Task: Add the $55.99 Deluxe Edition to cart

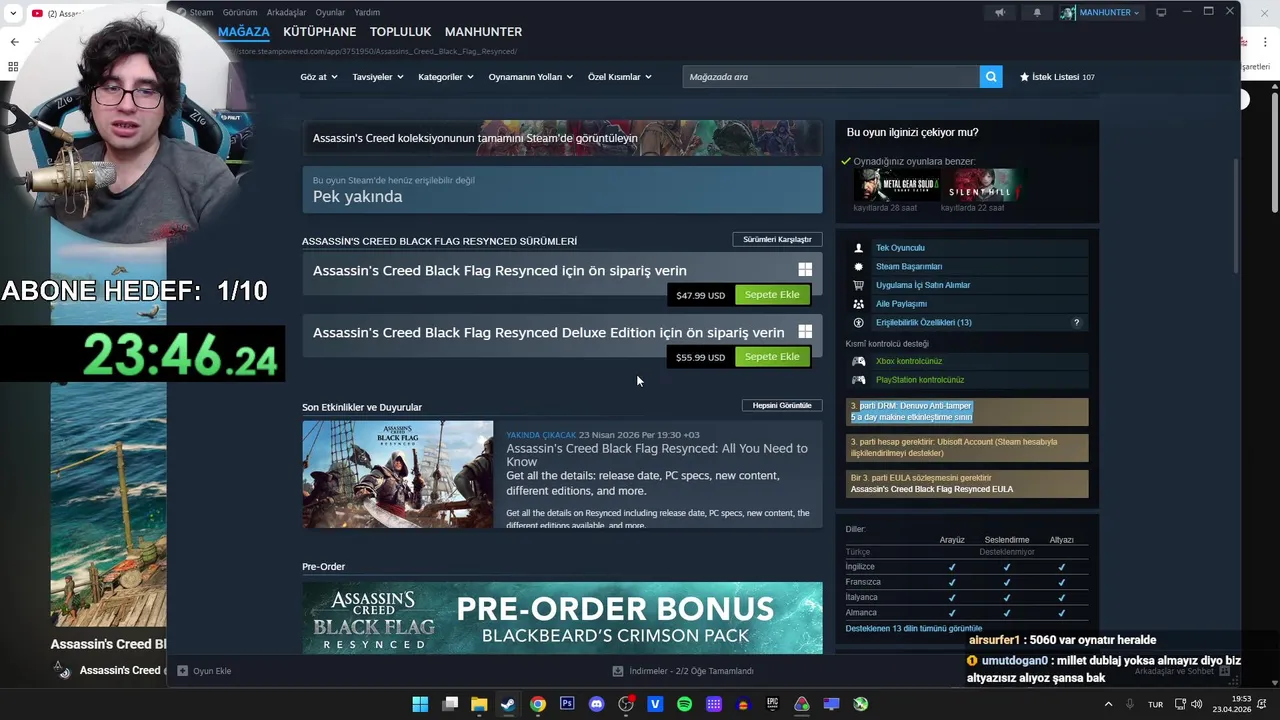Action: coord(772,357)
